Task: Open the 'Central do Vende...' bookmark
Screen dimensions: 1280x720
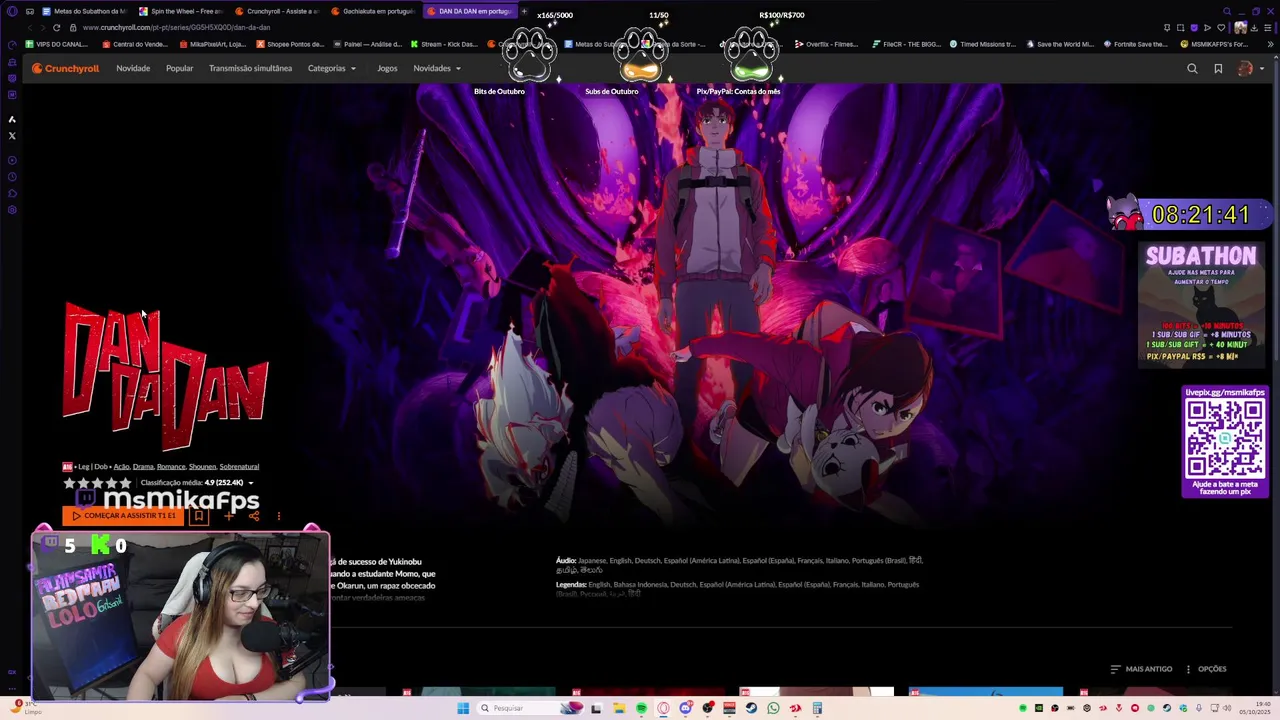Action: tap(135, 44)
